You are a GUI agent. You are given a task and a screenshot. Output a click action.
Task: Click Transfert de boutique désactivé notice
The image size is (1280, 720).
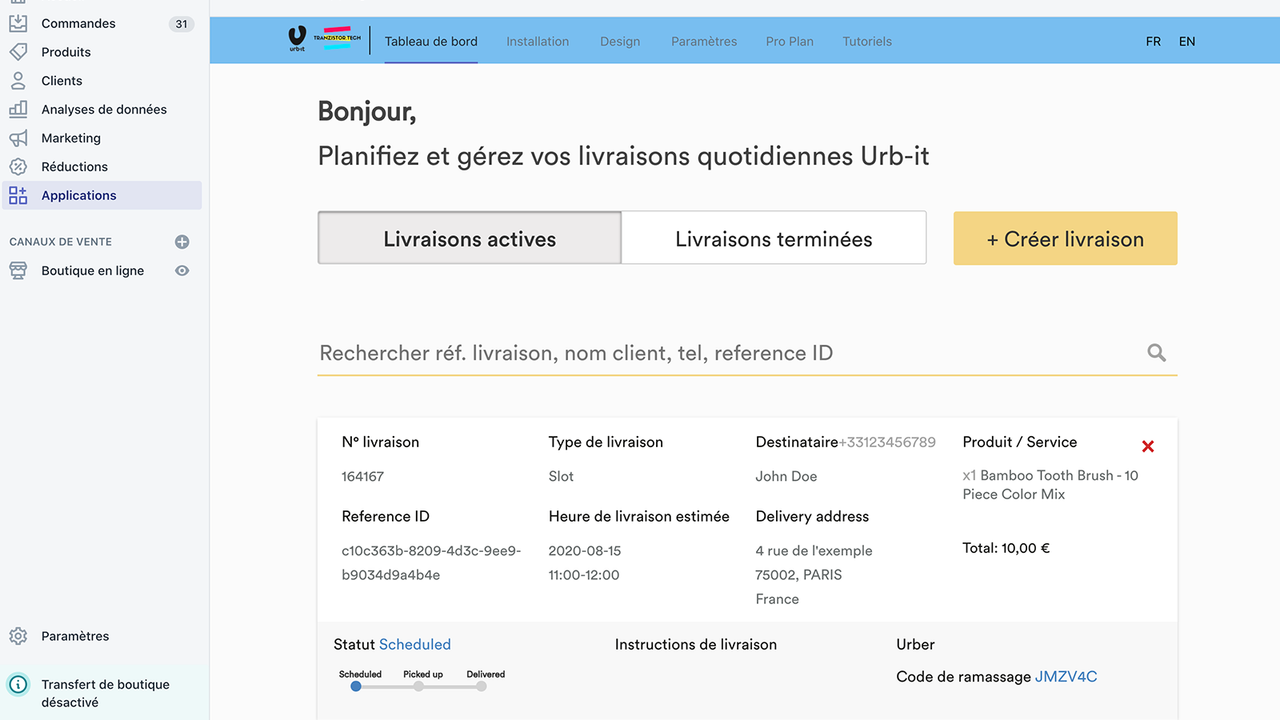105,693
